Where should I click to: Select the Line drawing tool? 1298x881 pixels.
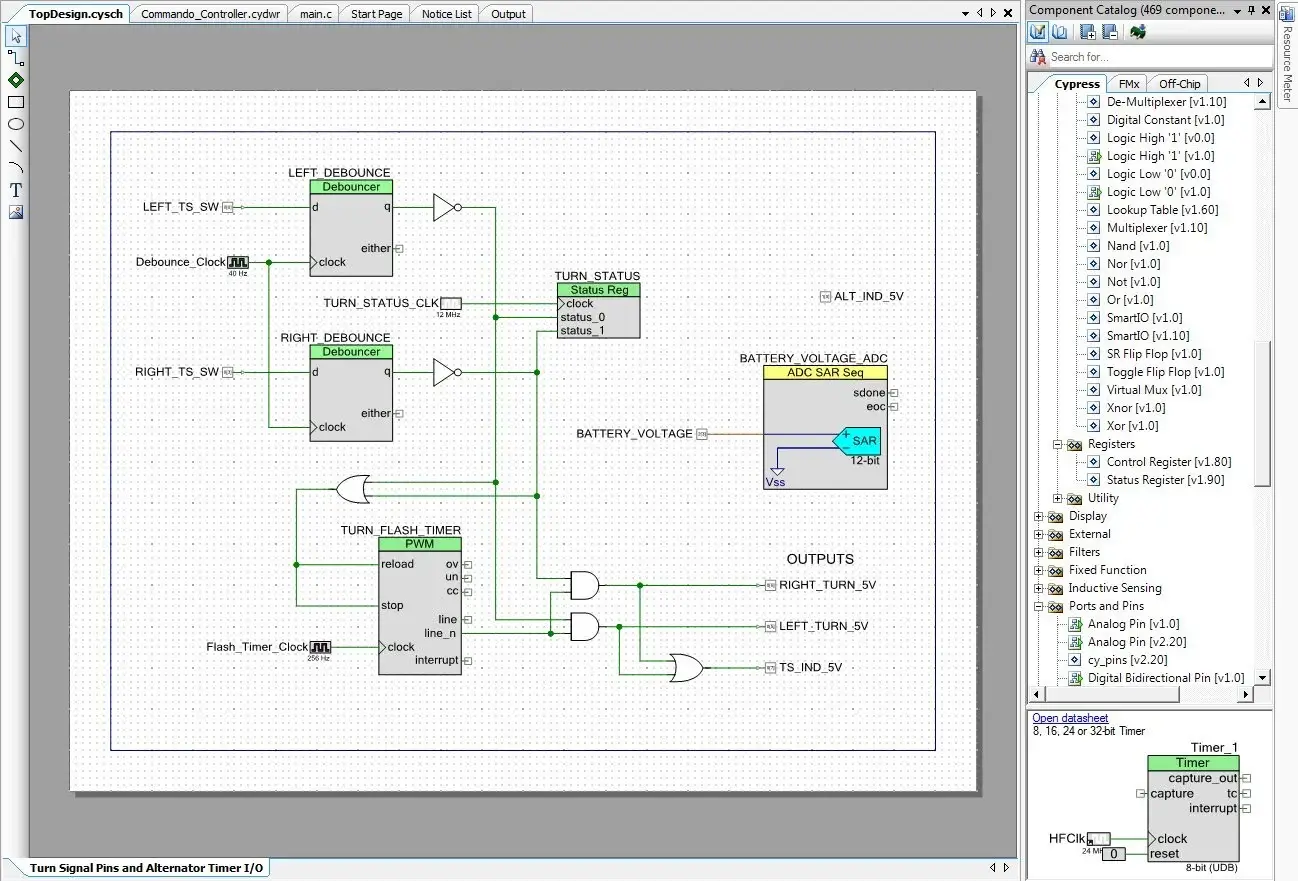click(x=15, y=146)
